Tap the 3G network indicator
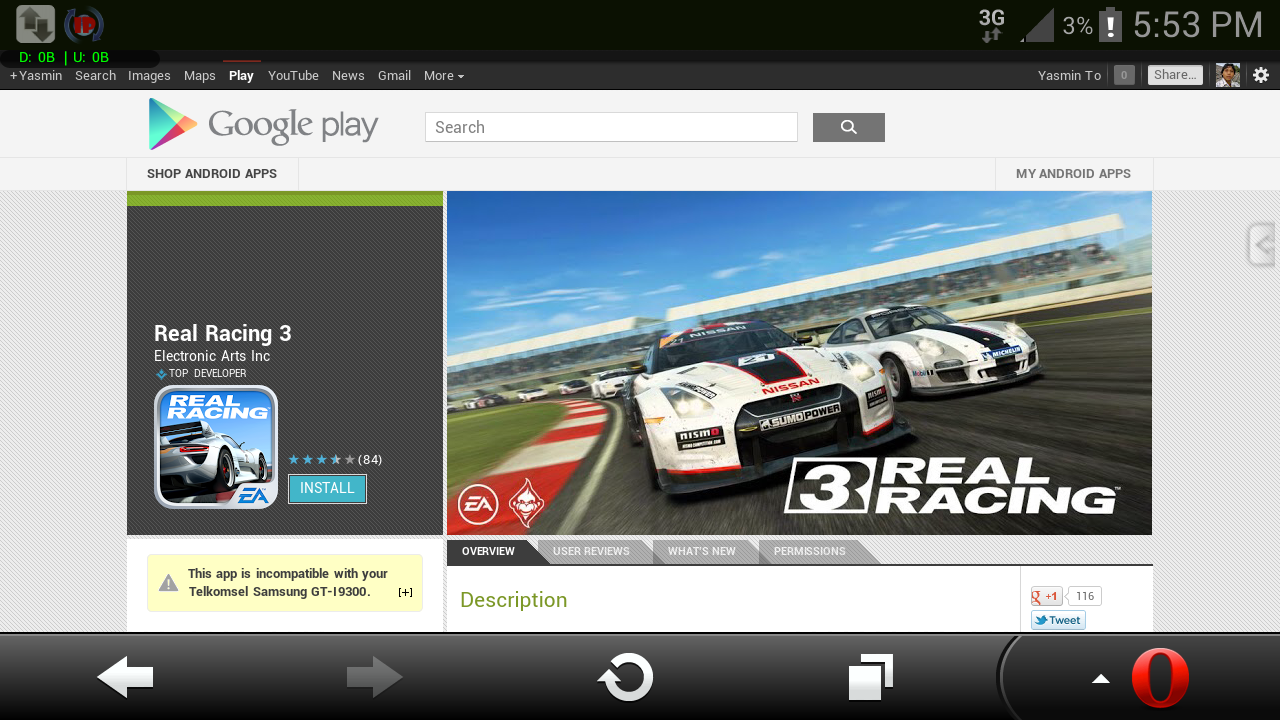Screen dimensions: 1280x720 pos(992,25)
